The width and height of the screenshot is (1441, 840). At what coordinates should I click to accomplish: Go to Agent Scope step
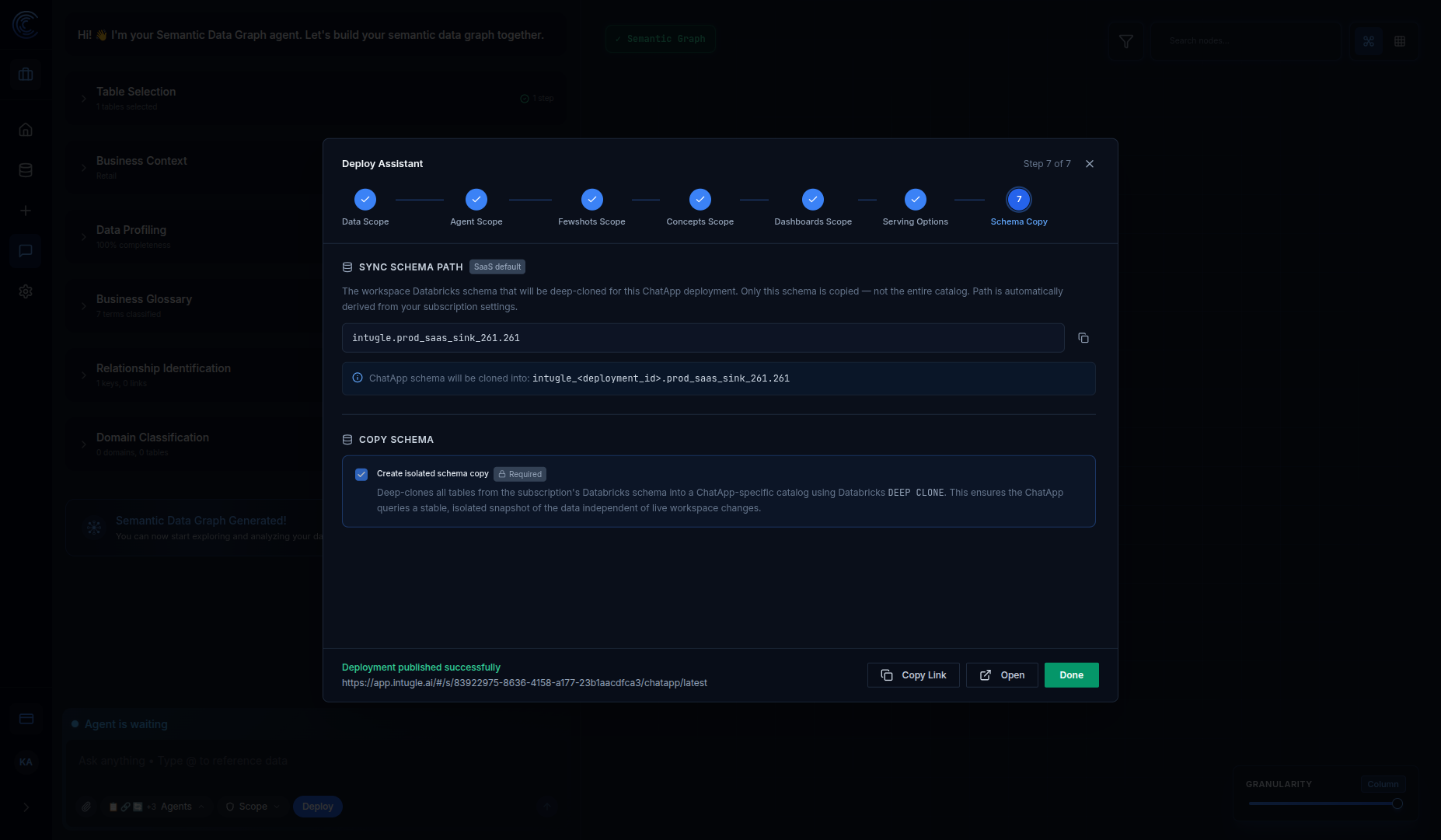[476, 200]
